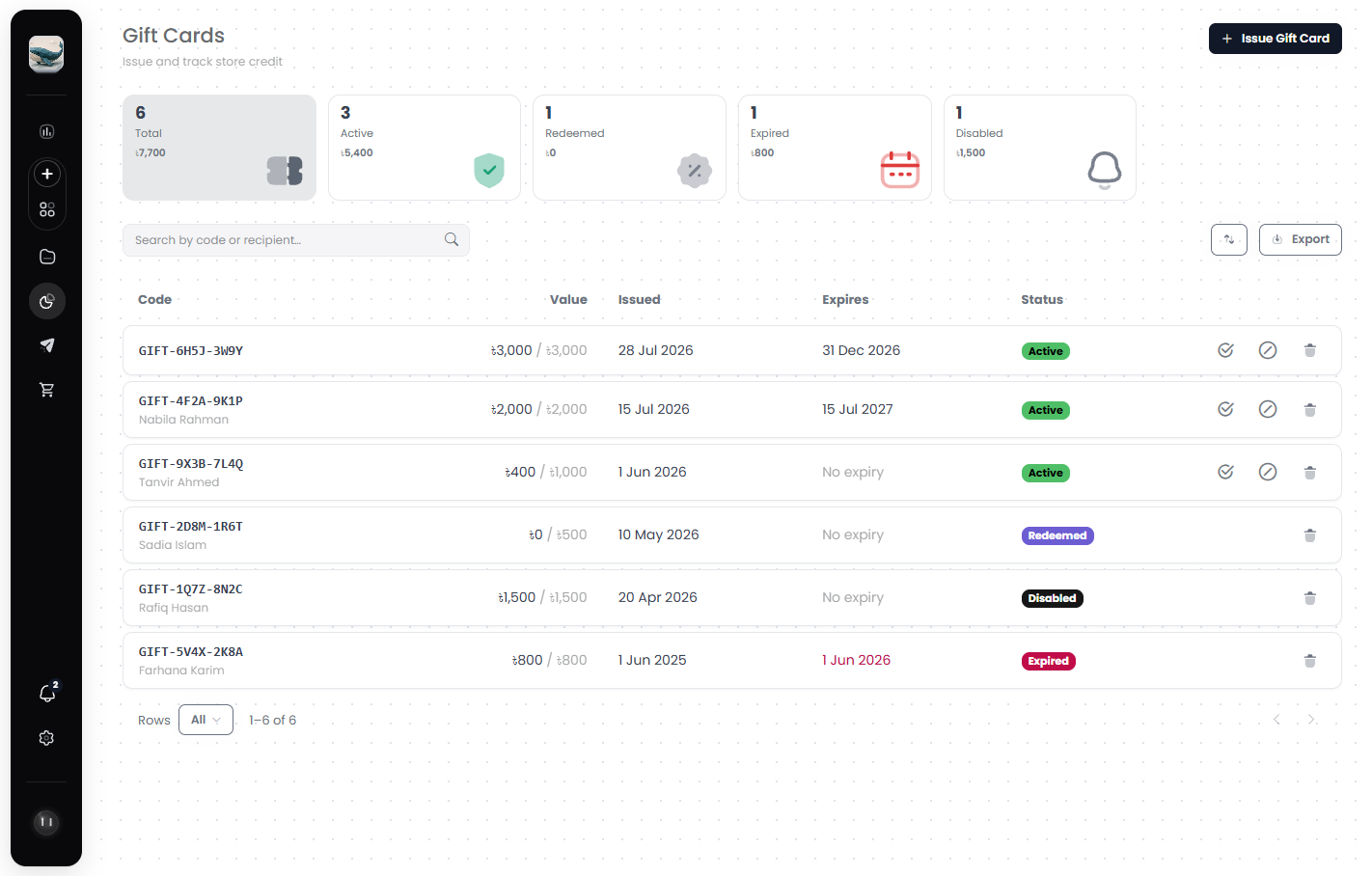Export the gift cards list
This screenshot has height=876, width=1372.
(1300, 239)
